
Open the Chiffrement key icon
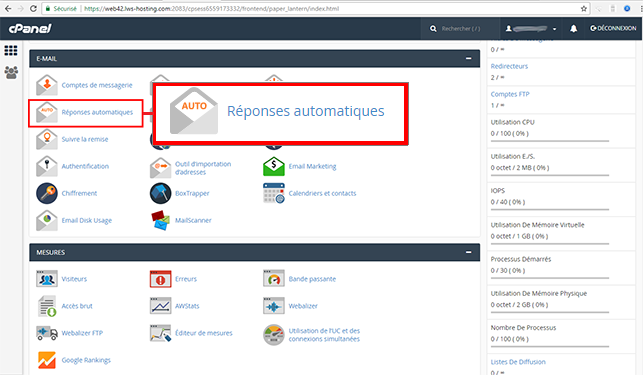[x=47, y=193]
